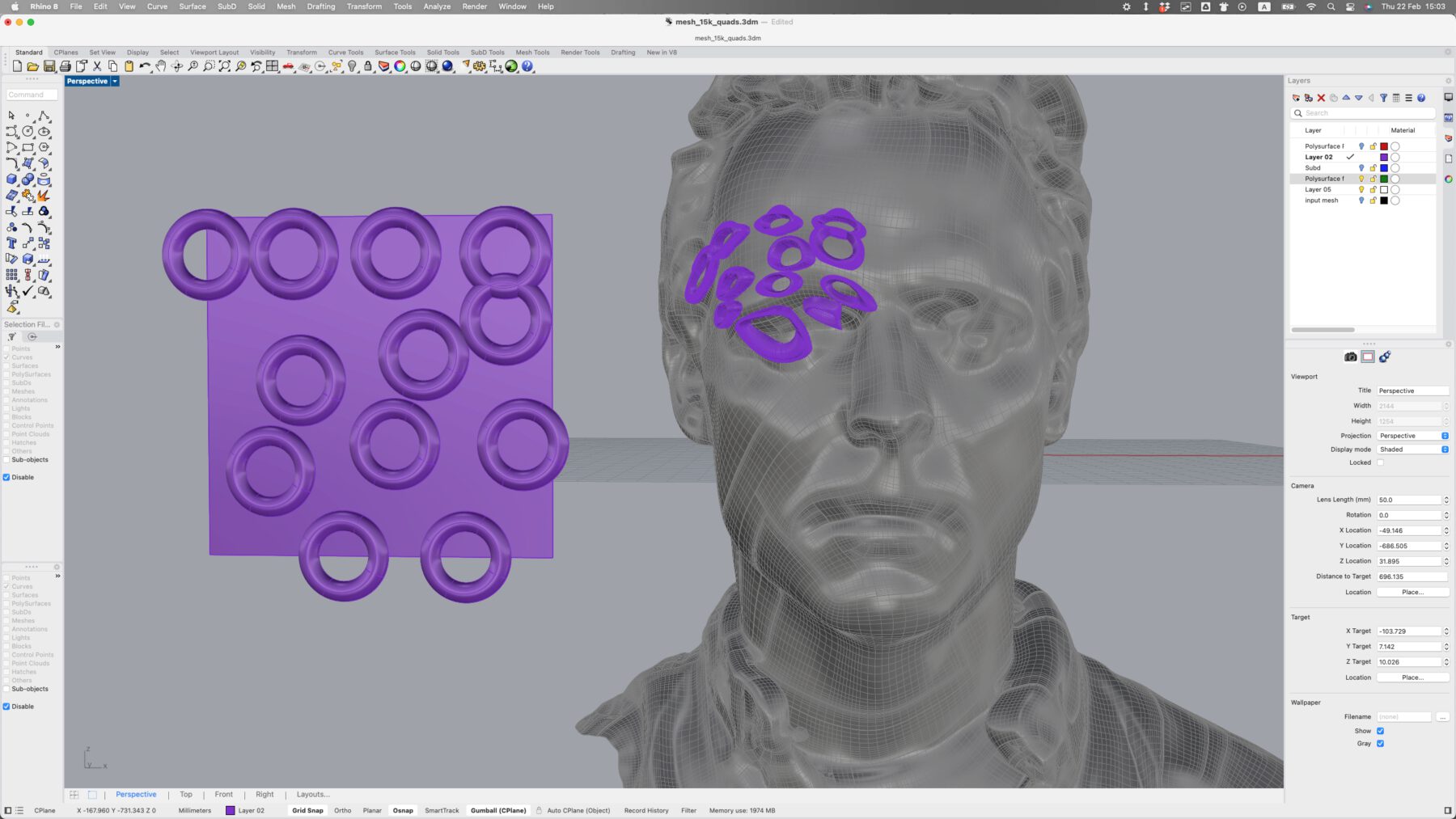Click the wallpaper filename browse button

(x=1442, y=717)
